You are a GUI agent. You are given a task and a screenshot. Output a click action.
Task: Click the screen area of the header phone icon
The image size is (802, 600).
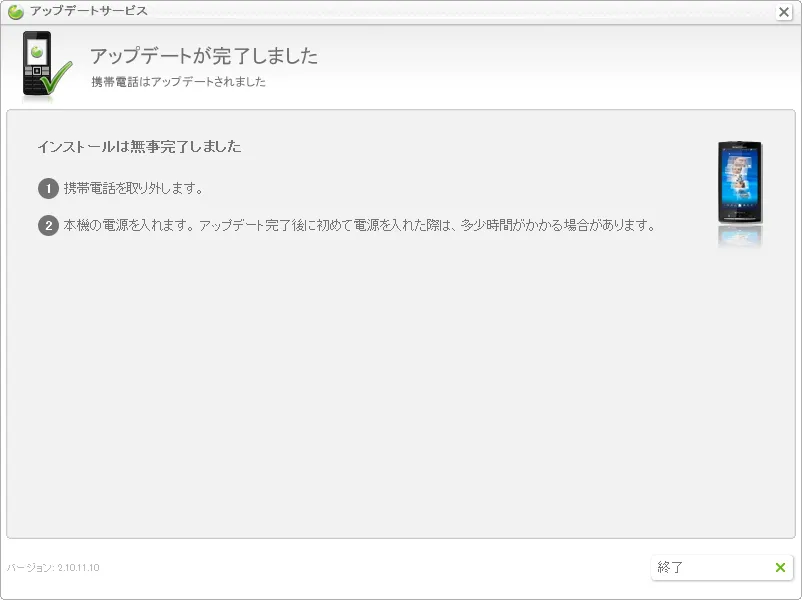(x=38, y=52)
